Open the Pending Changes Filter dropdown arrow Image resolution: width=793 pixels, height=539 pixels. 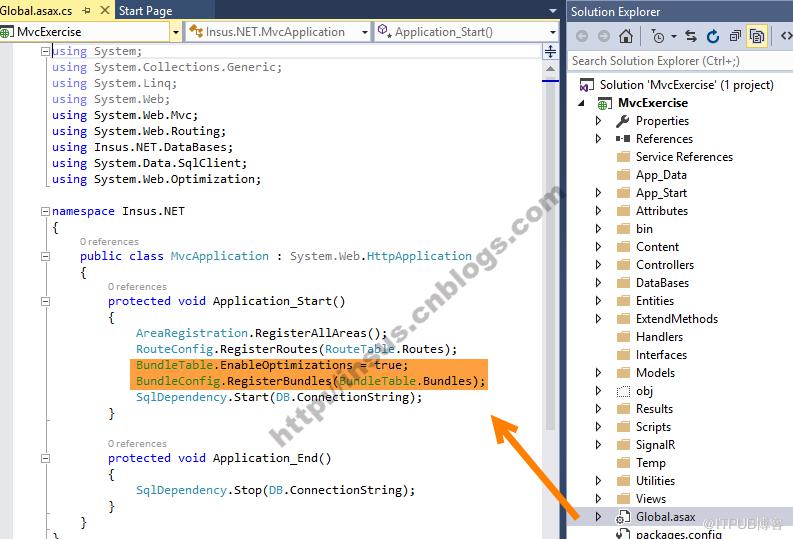[x=674, y=36]
